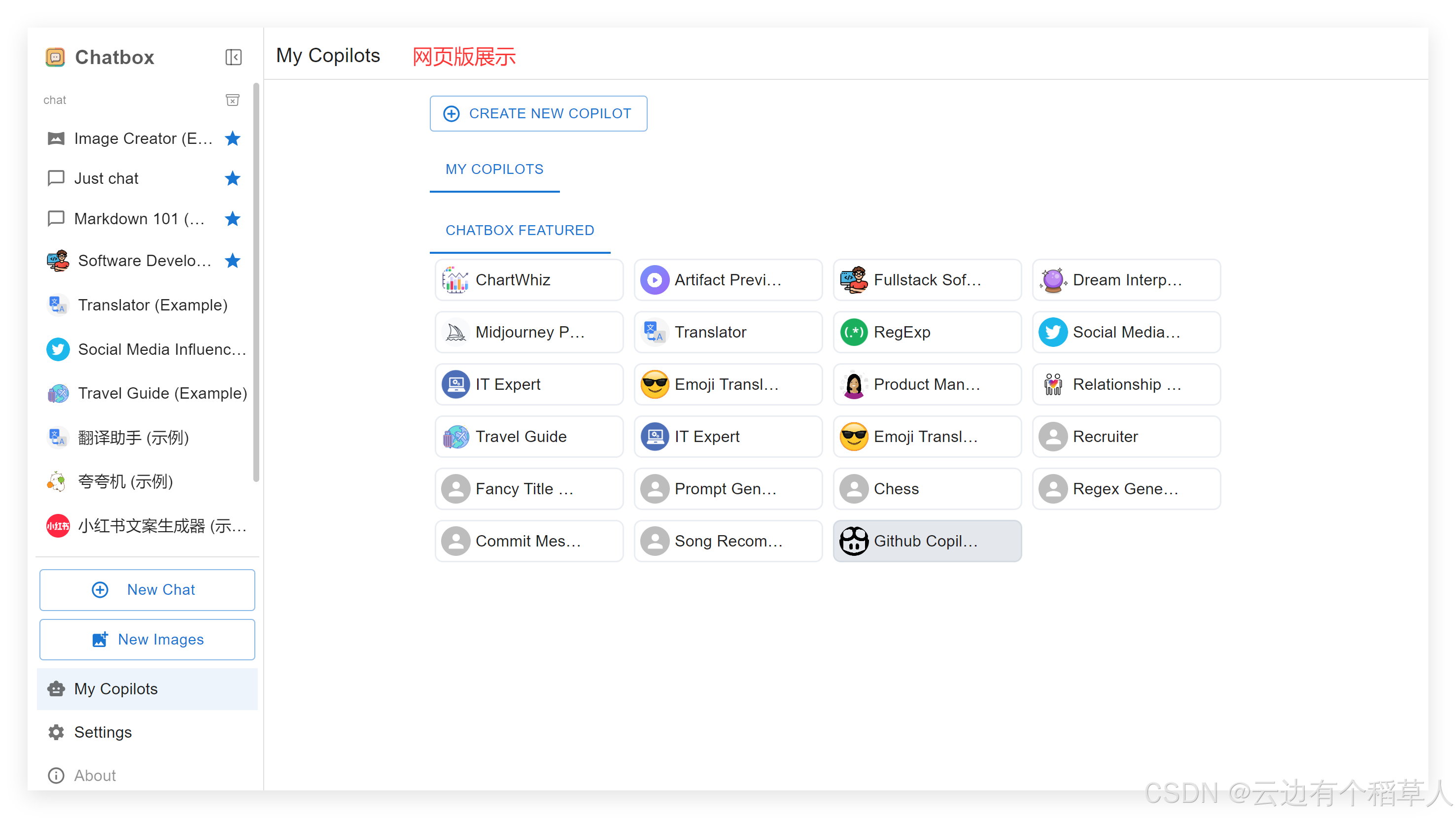Select Emoji Translator in third column
1456x818 pixels.
[x=927, y=437]
